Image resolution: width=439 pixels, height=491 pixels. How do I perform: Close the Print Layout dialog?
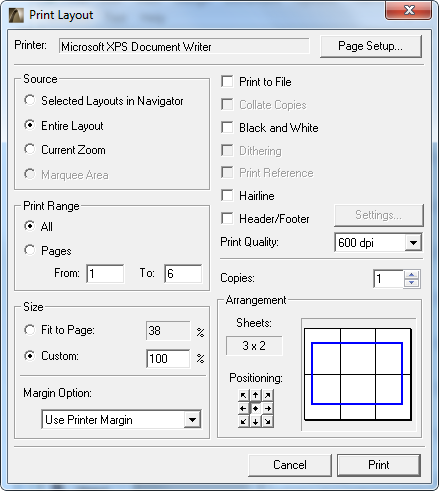click(409, 11)
